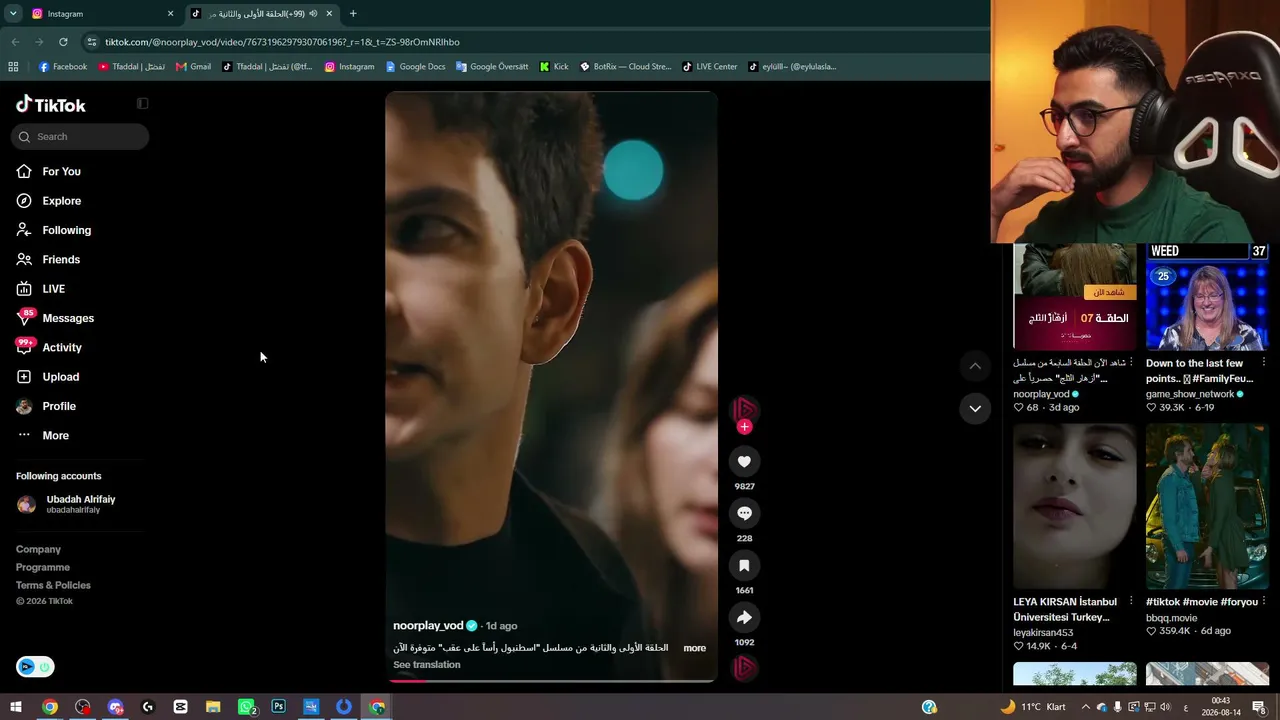
Task: Expand the tab search dropdown
Action: pyautogui.click(x=13, y=14)
